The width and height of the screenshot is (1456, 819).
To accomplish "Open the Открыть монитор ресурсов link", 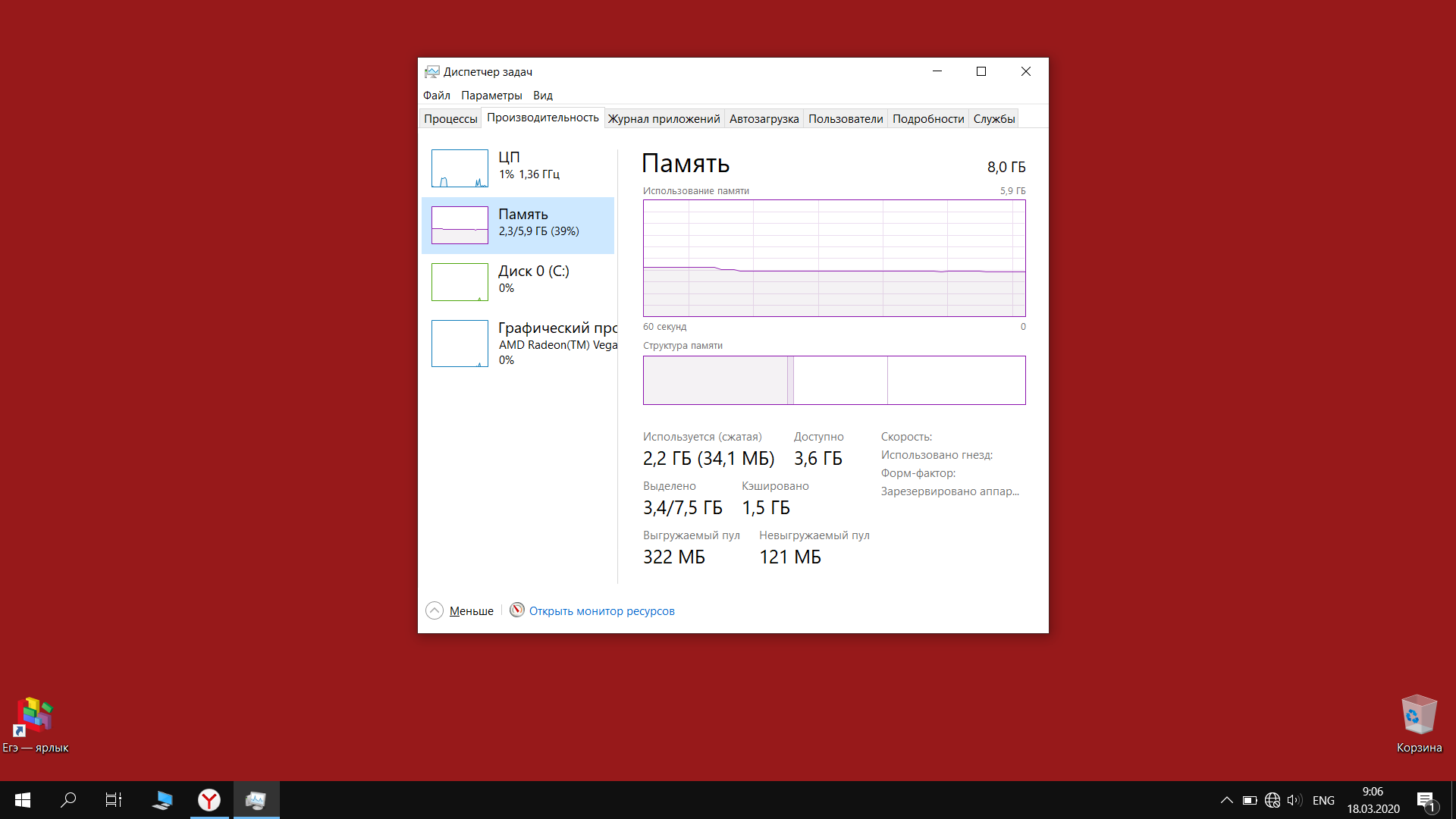I will coord(601,611).
